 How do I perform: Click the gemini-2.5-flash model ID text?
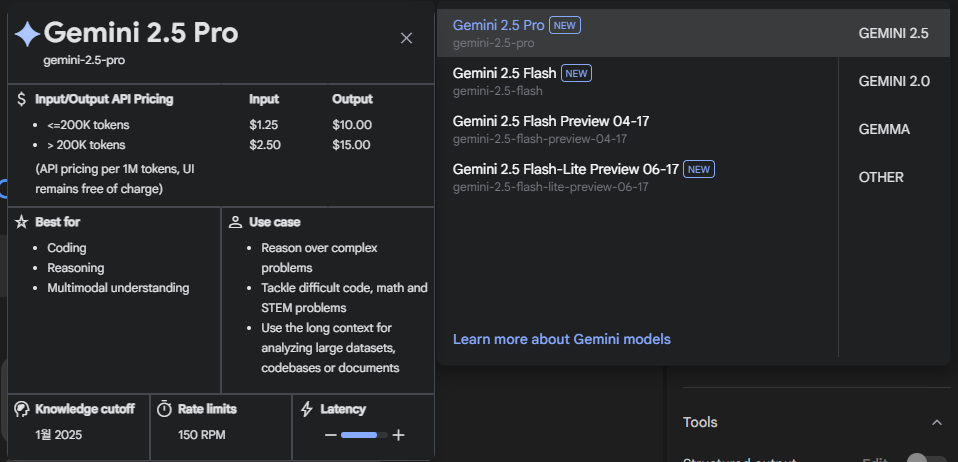498,91
